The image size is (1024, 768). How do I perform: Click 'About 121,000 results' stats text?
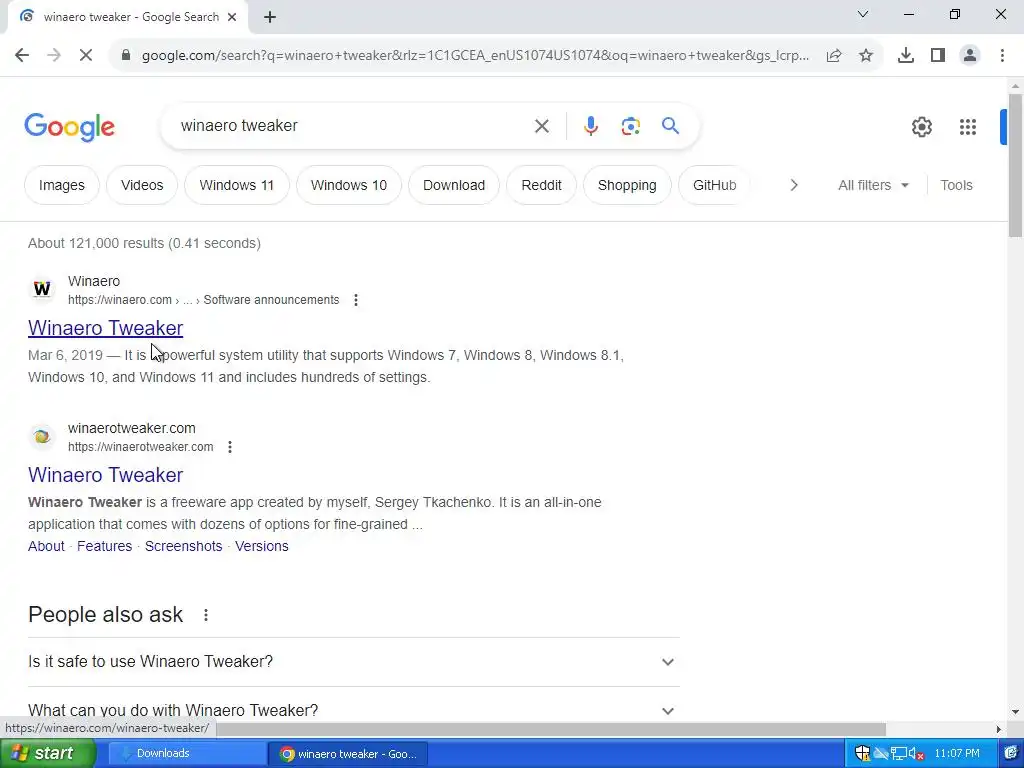[144, 243]
